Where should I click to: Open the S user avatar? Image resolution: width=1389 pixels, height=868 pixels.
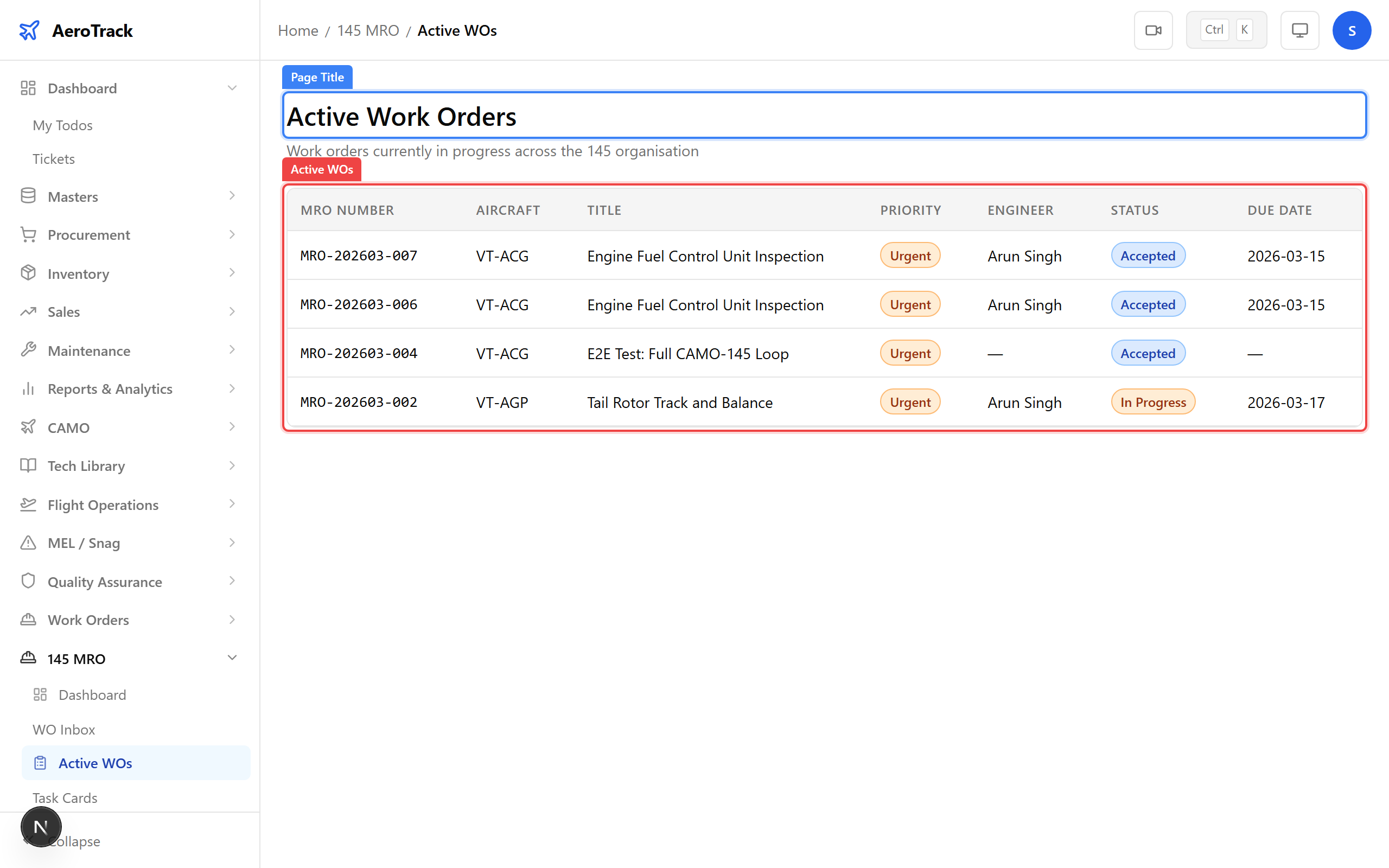click(x=1352, y=29)
